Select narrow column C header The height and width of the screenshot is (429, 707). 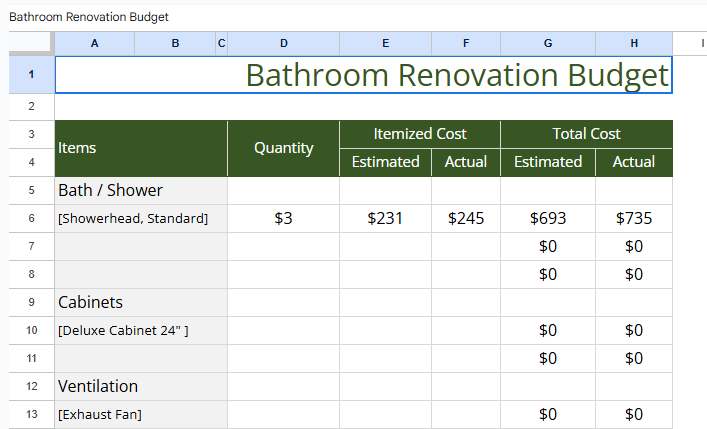pos(221,43)
